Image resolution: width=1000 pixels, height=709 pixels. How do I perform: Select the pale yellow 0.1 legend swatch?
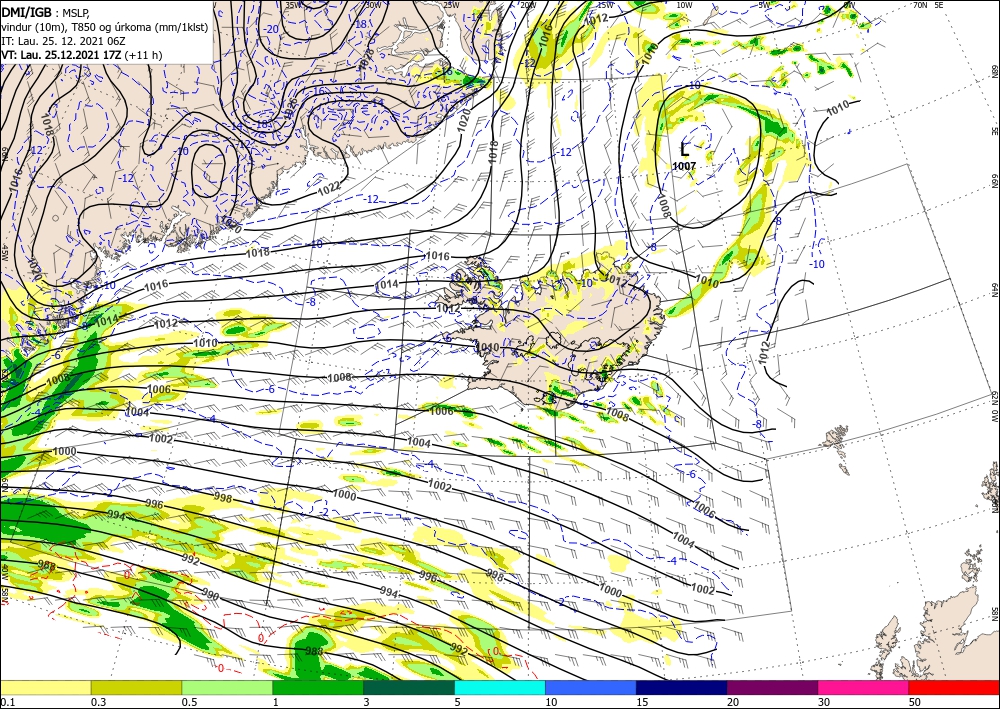point(45,687)
